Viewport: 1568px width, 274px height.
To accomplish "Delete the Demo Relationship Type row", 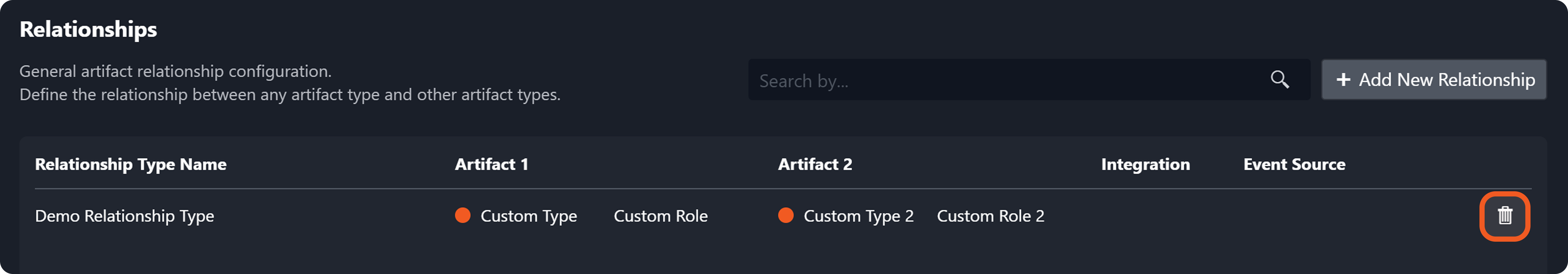I will pyautogui.click(x=1504, y=216).
